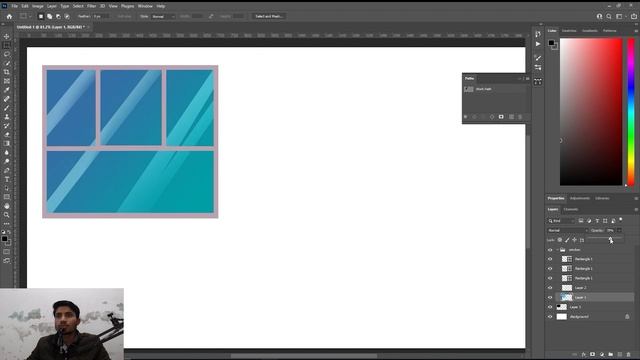Hide Layer 2 using its eye icon

tap(550, 288)
